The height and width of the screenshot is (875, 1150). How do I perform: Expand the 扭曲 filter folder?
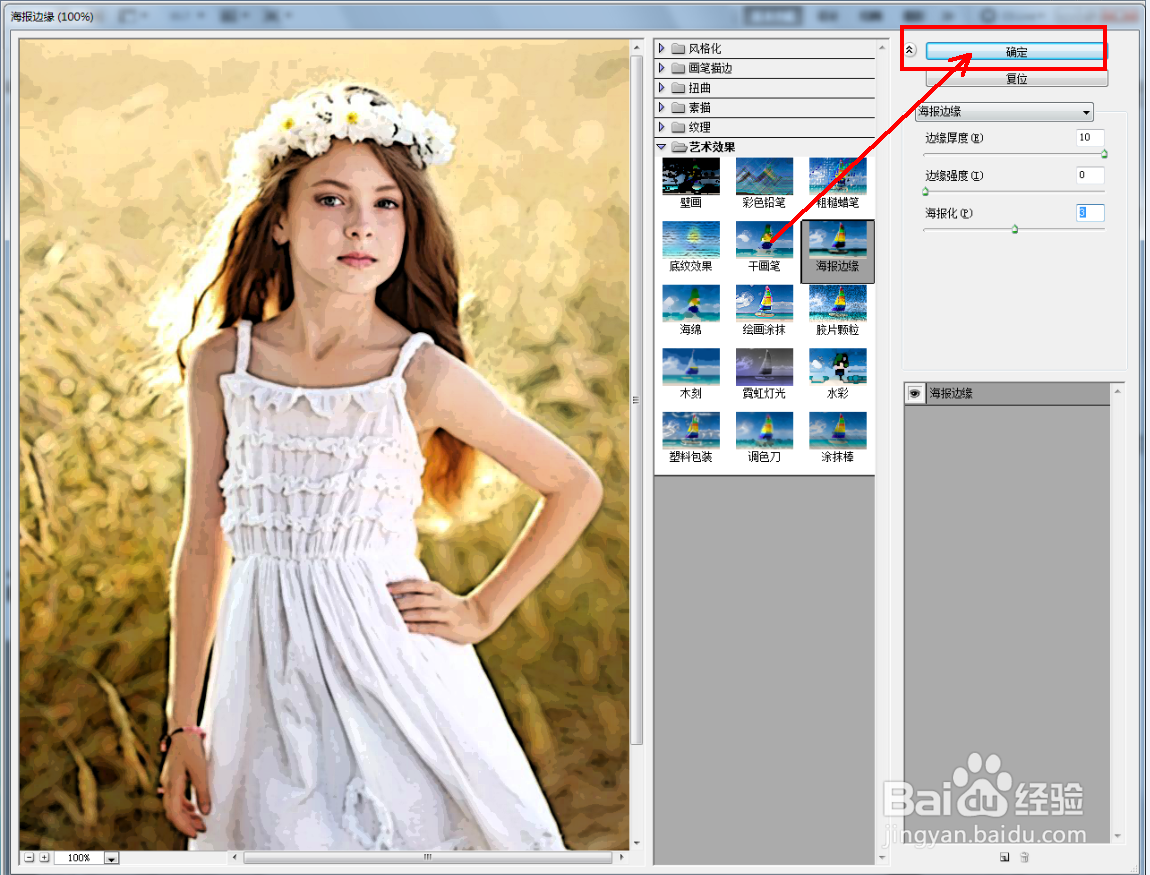pyautogui.click(x=662, y=88)
